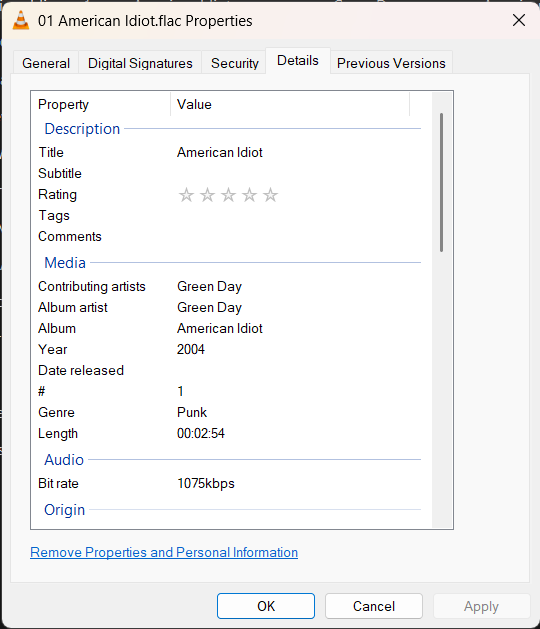Open the Digital Signatures tab
Viewport: 540px width, 629px height.
[x=140, y=63]
